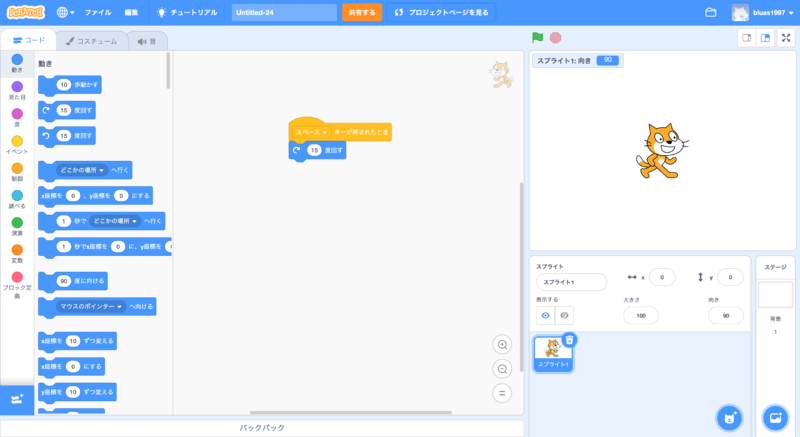Open the My Stuff folder icon
This screenshot has height=437, width=800.
point(711,13)
